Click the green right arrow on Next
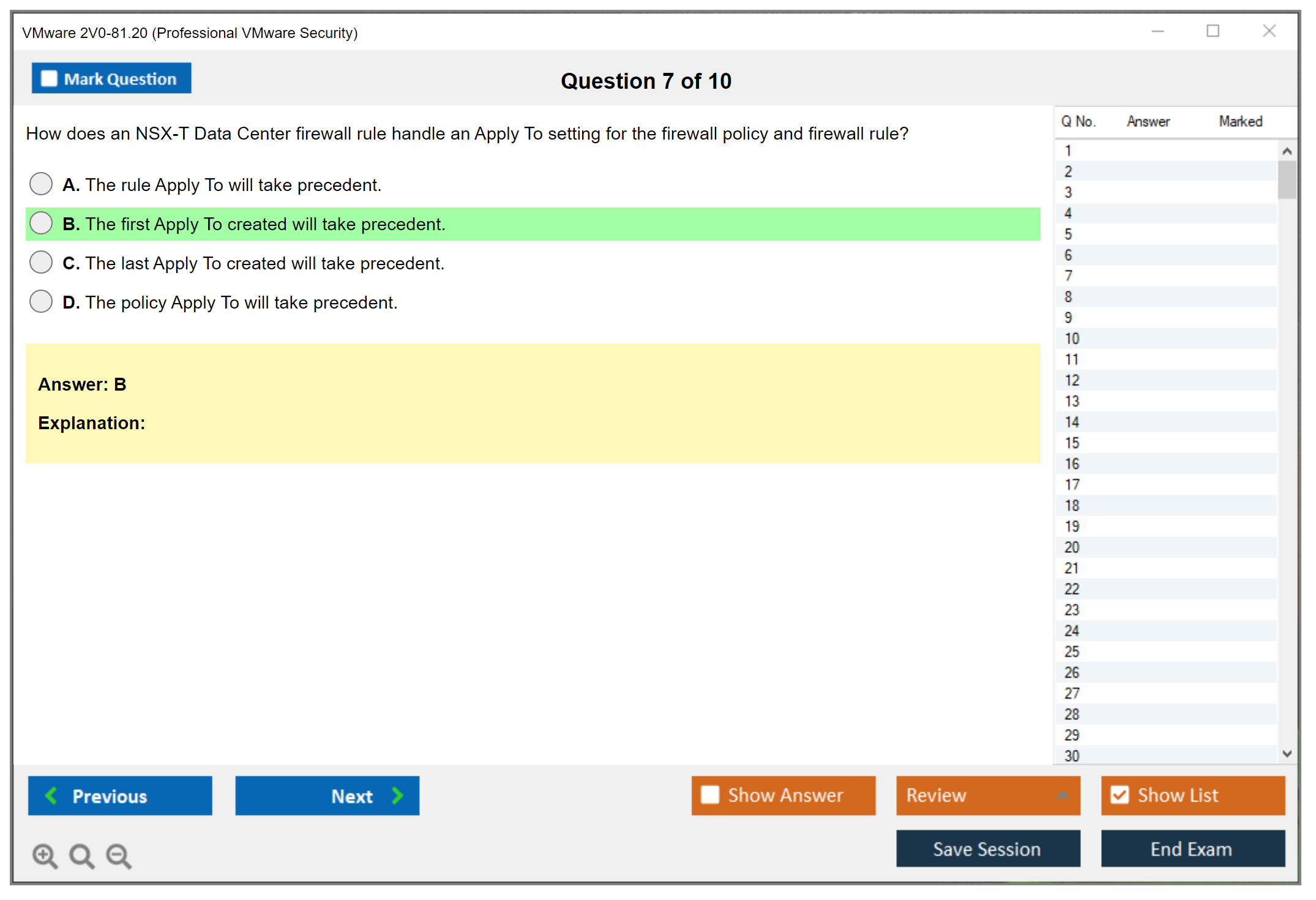This screenshot has width=1316, height=900. coord(397,796)
